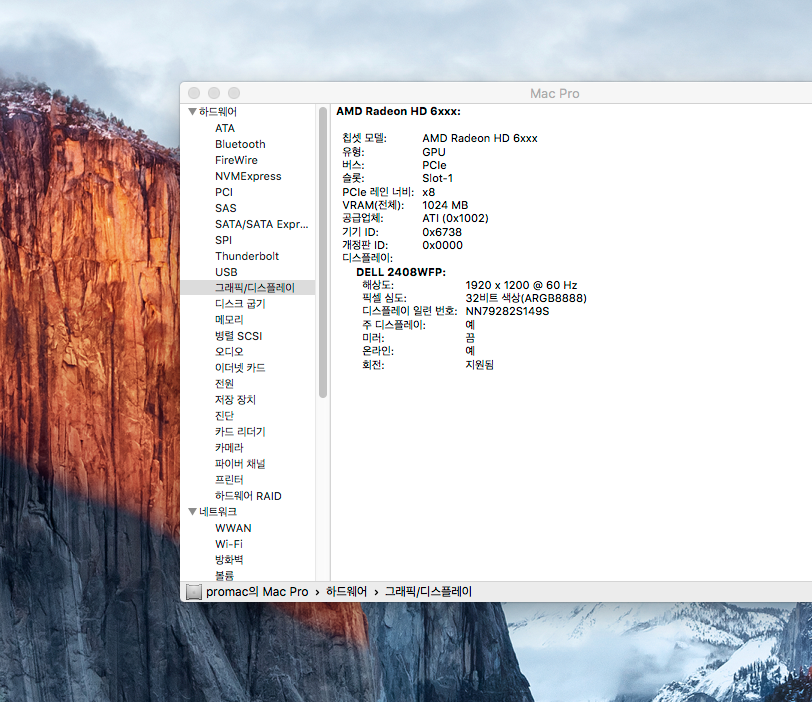This screenshot has height=702, width=812.
Task: Show the 저장 장치 information
Action: 236,400
